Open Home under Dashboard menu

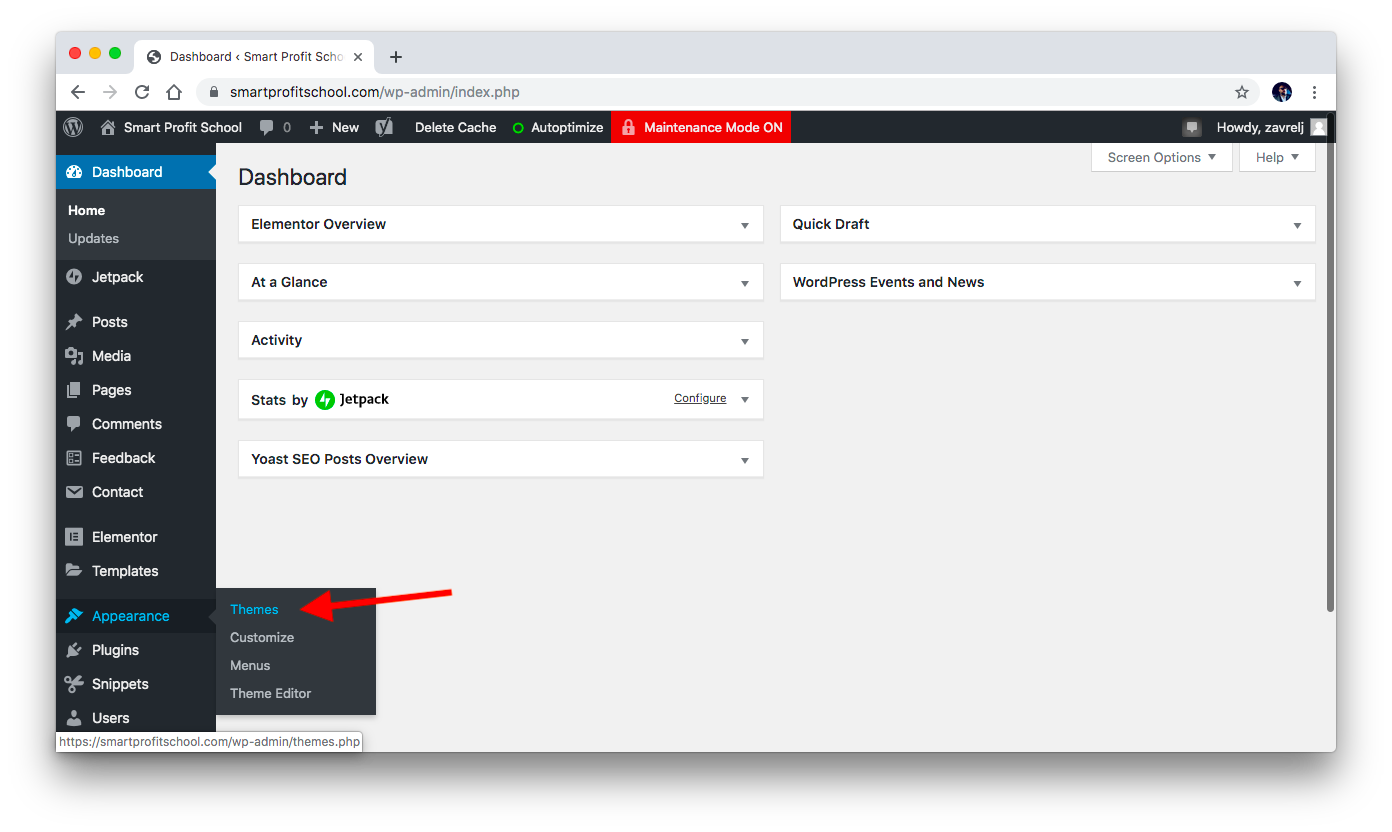coord(86,210)
